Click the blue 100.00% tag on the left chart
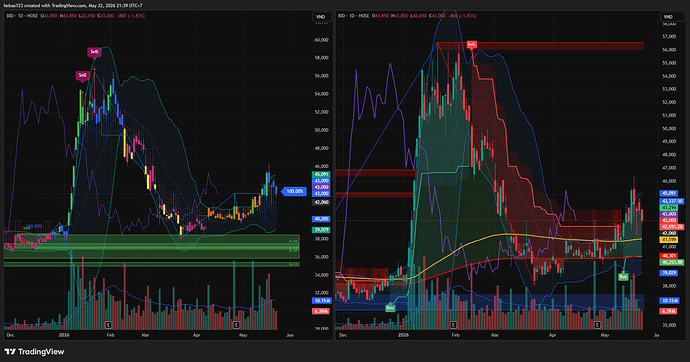 click(294, 191)
